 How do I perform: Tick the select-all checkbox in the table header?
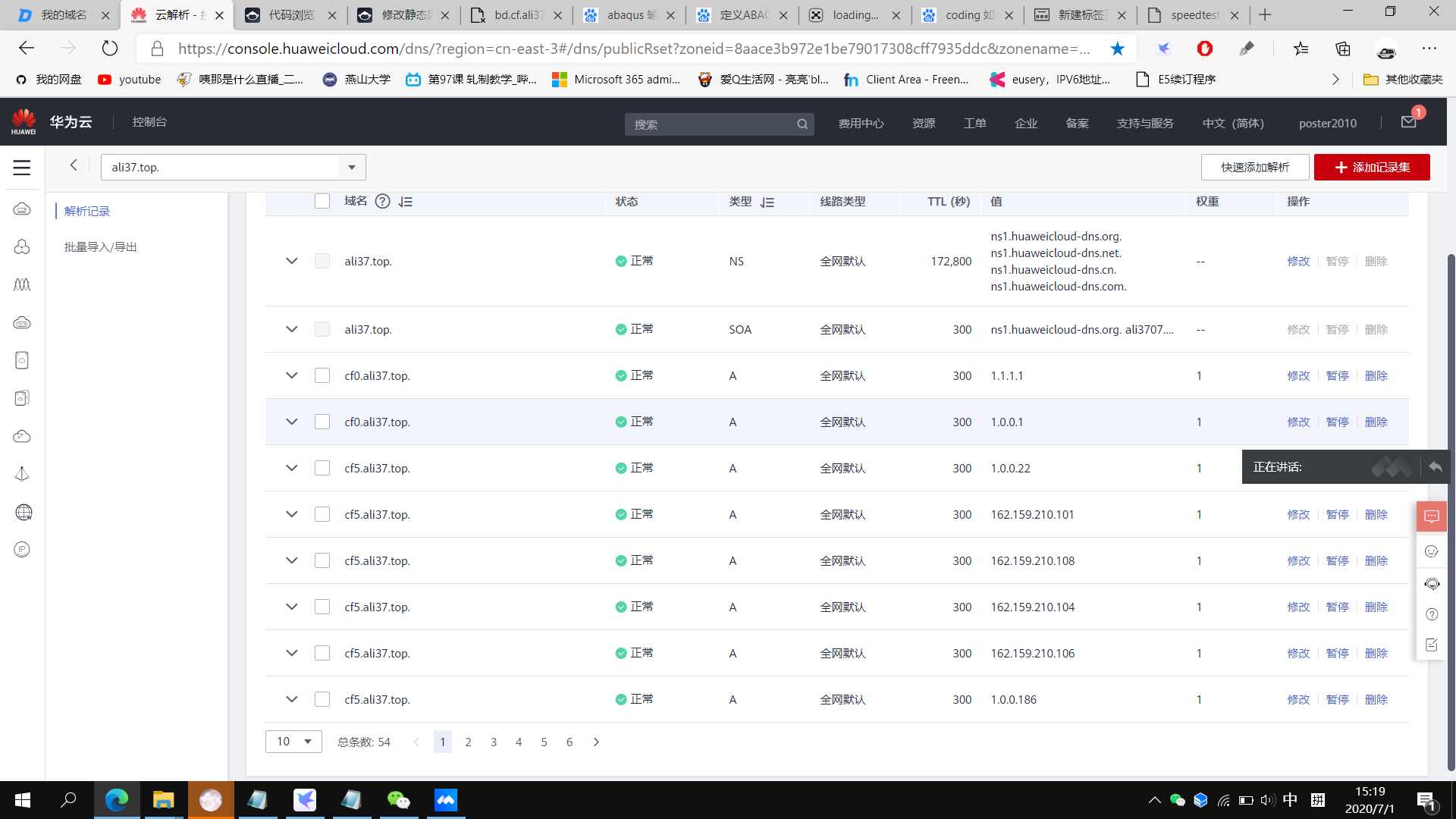click(x=322, y=201)
